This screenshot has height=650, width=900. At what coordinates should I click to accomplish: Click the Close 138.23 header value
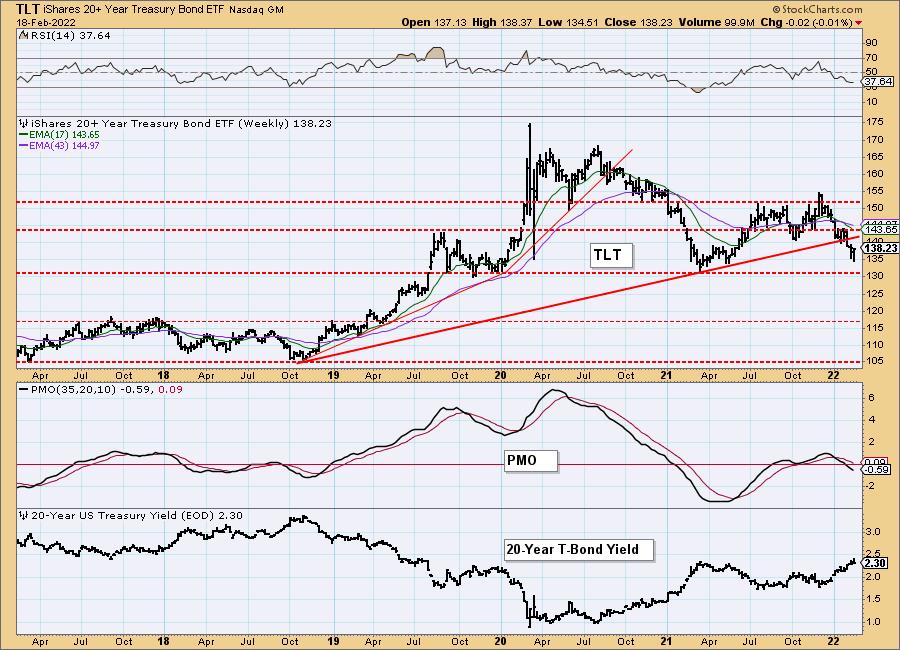[x=638, y=22]
